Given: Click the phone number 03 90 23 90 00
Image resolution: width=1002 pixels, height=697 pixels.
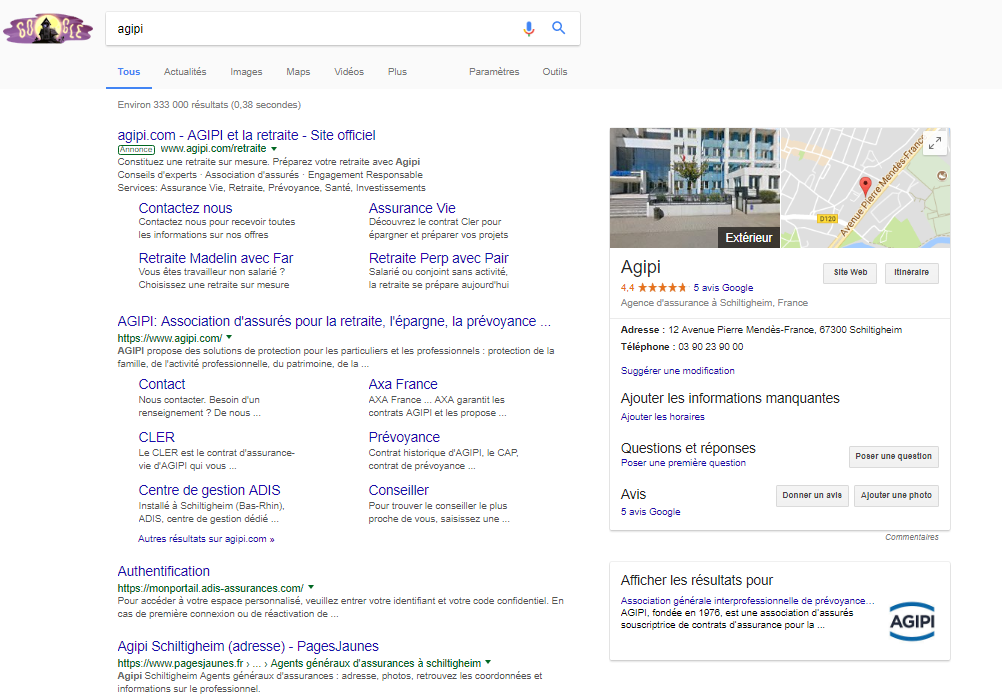Looking at the screenshot, I should [711, 347].
